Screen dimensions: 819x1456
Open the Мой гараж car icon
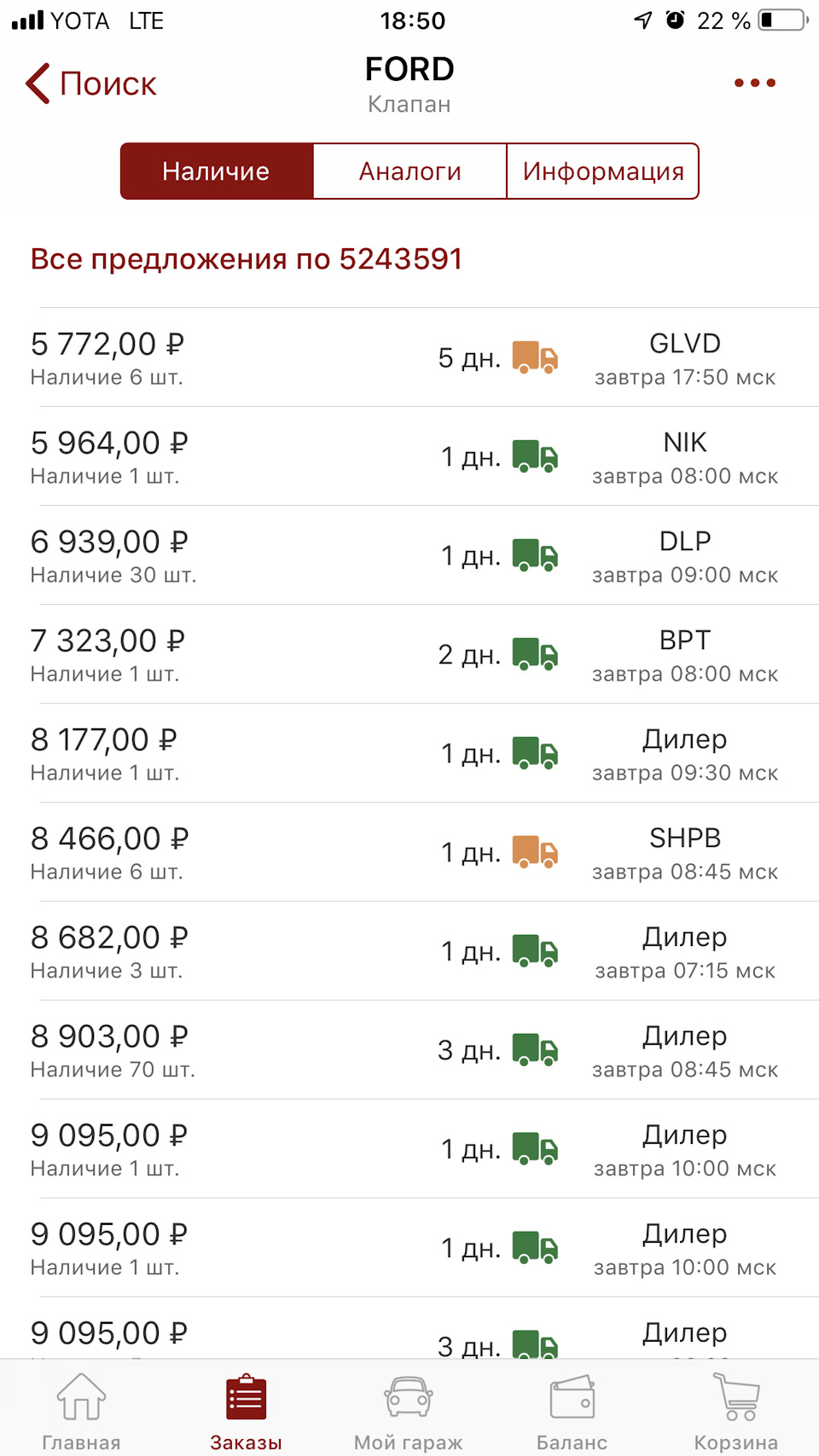pyautogui.click(x=409, y=1396)
